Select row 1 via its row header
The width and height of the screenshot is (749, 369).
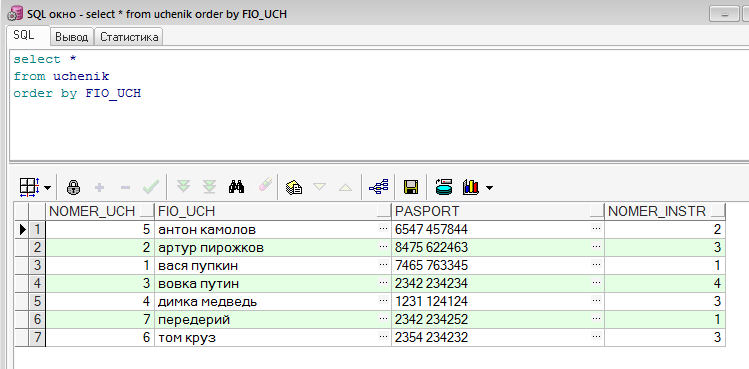click(37, 229)
